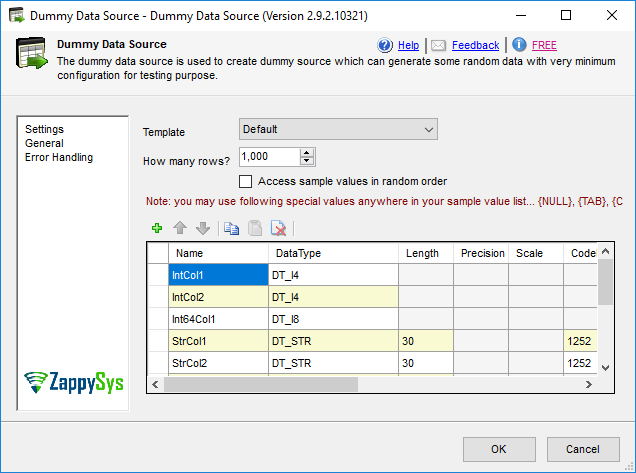Open the FREE link
This screenshot has height=473, width=636.
pyautogui.click(x=544, y=45)
